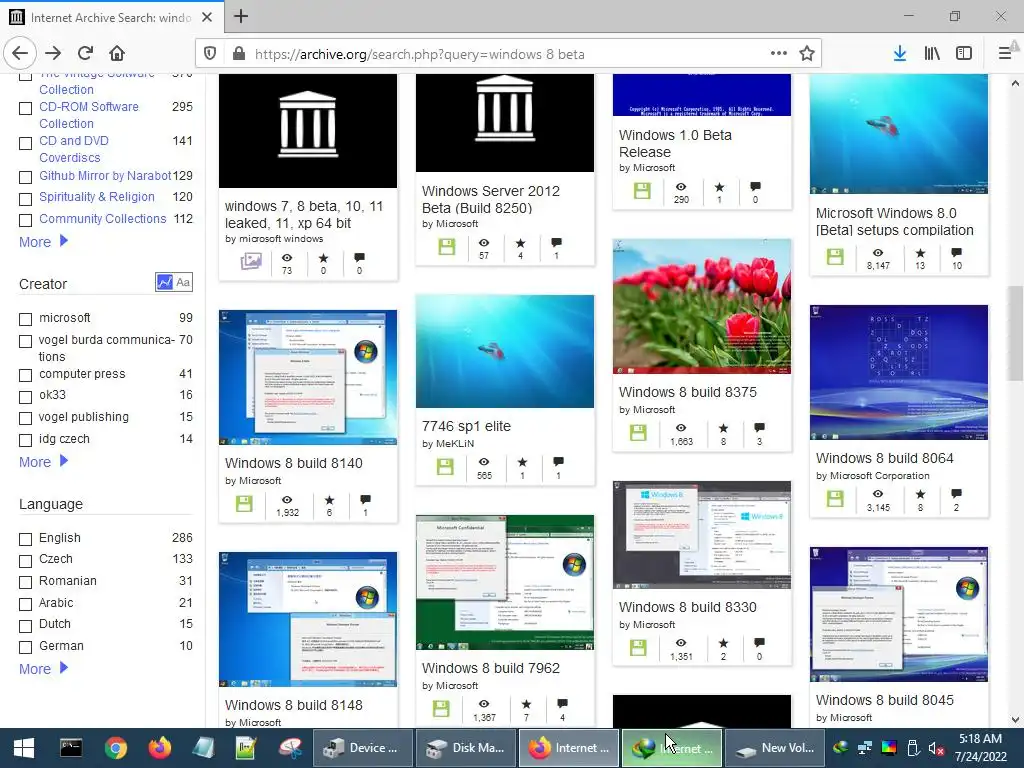The width and height of the screenshot is (1024, 768).
Task: Open the Windows 8 build 8375 tulips thumbnail
Action: 701,306
